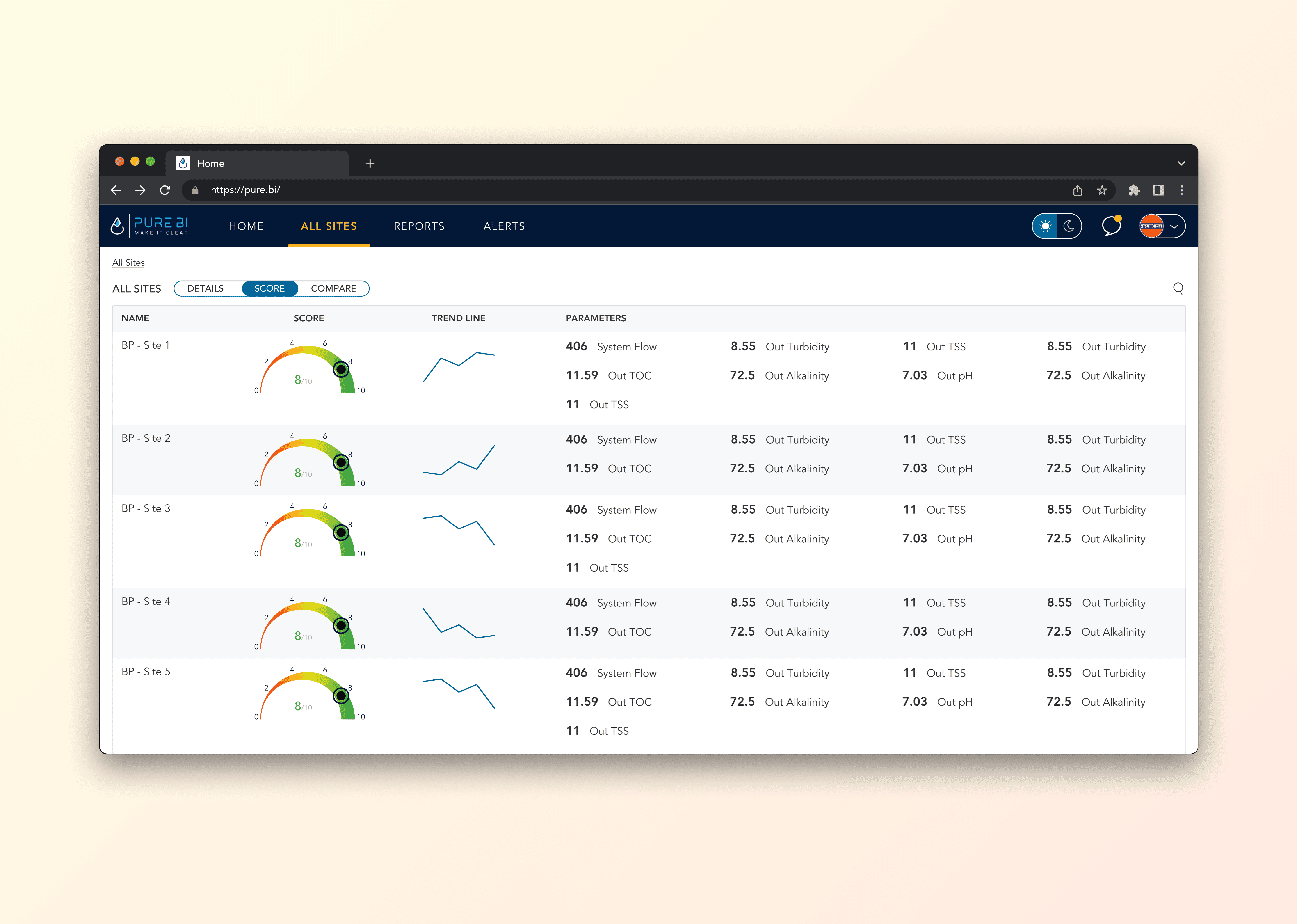Image resolution: width=1297 pixels, height=924 pixels.
Task: Open a new browser tab
Action: tap(370, 163)
